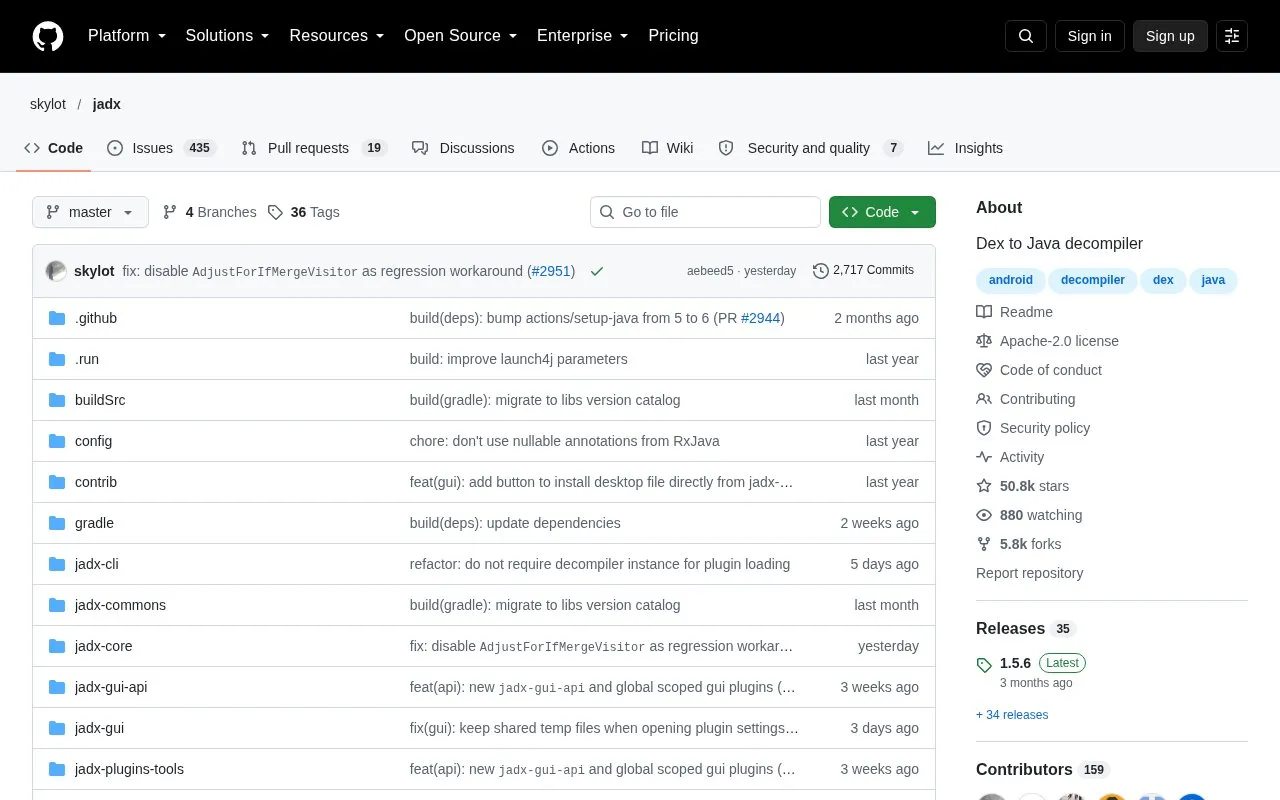Open appearance settings icon in header
The image size is (1280, 800).
click(1232, 36)
